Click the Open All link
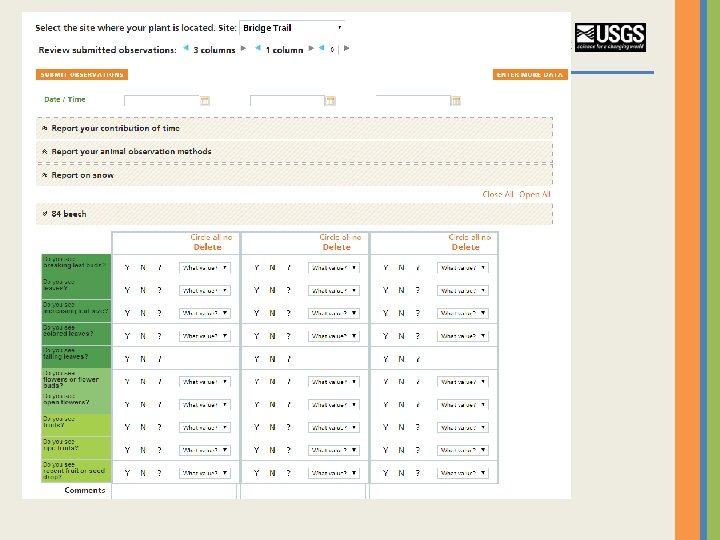 click(534, 194)
